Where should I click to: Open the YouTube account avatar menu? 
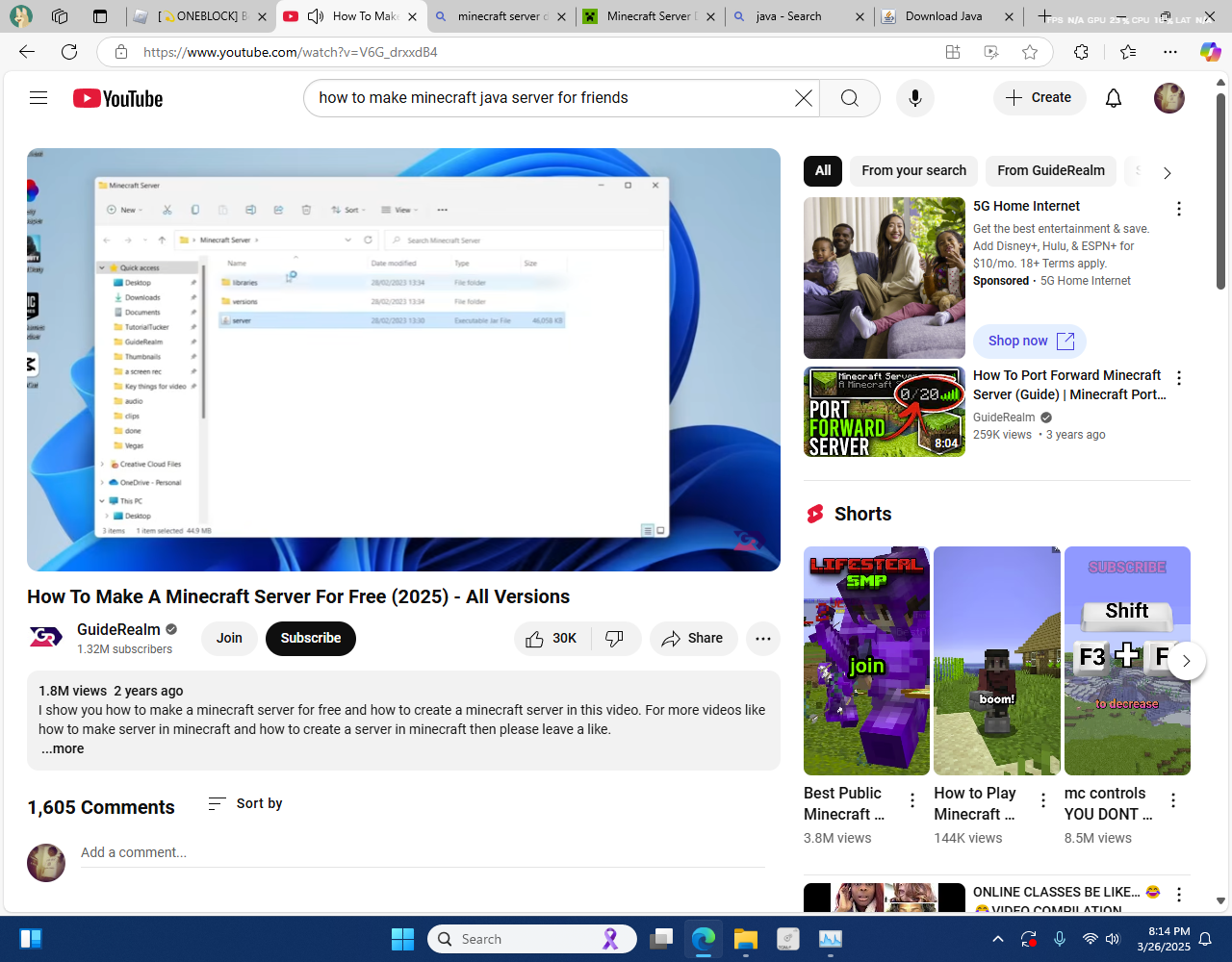point(1169,98)
